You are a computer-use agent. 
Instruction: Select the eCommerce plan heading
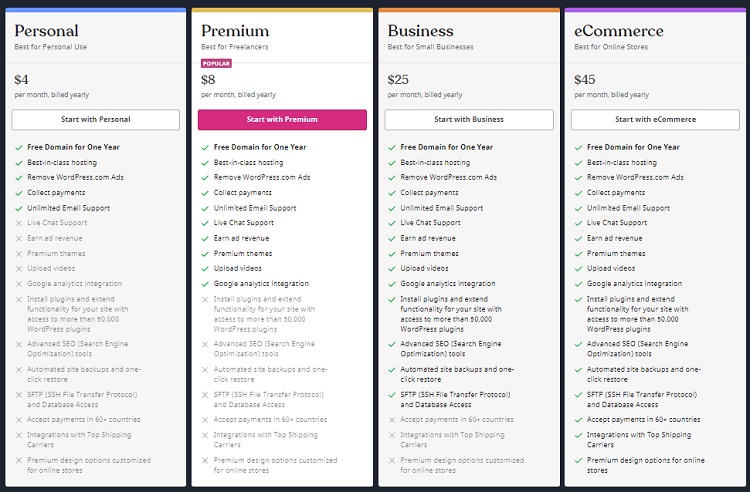[619, 31]
